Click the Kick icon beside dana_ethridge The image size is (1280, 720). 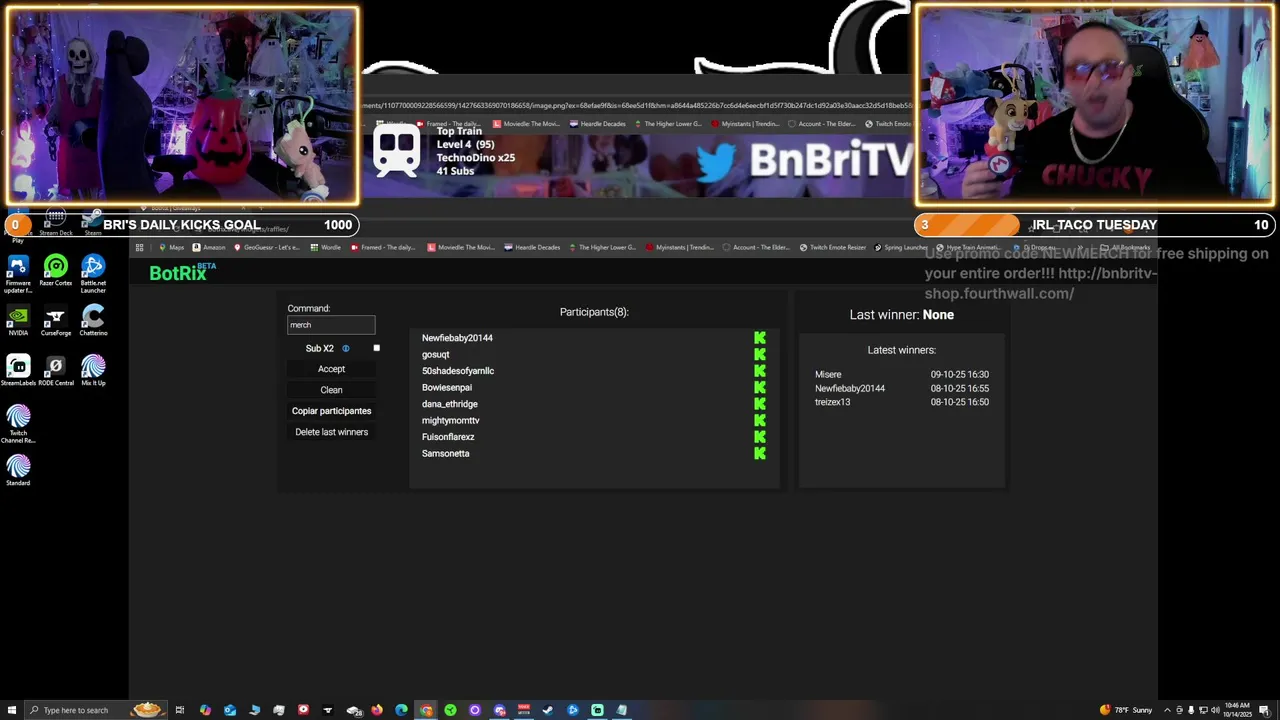pyautogui.click(x=760, y=404)
